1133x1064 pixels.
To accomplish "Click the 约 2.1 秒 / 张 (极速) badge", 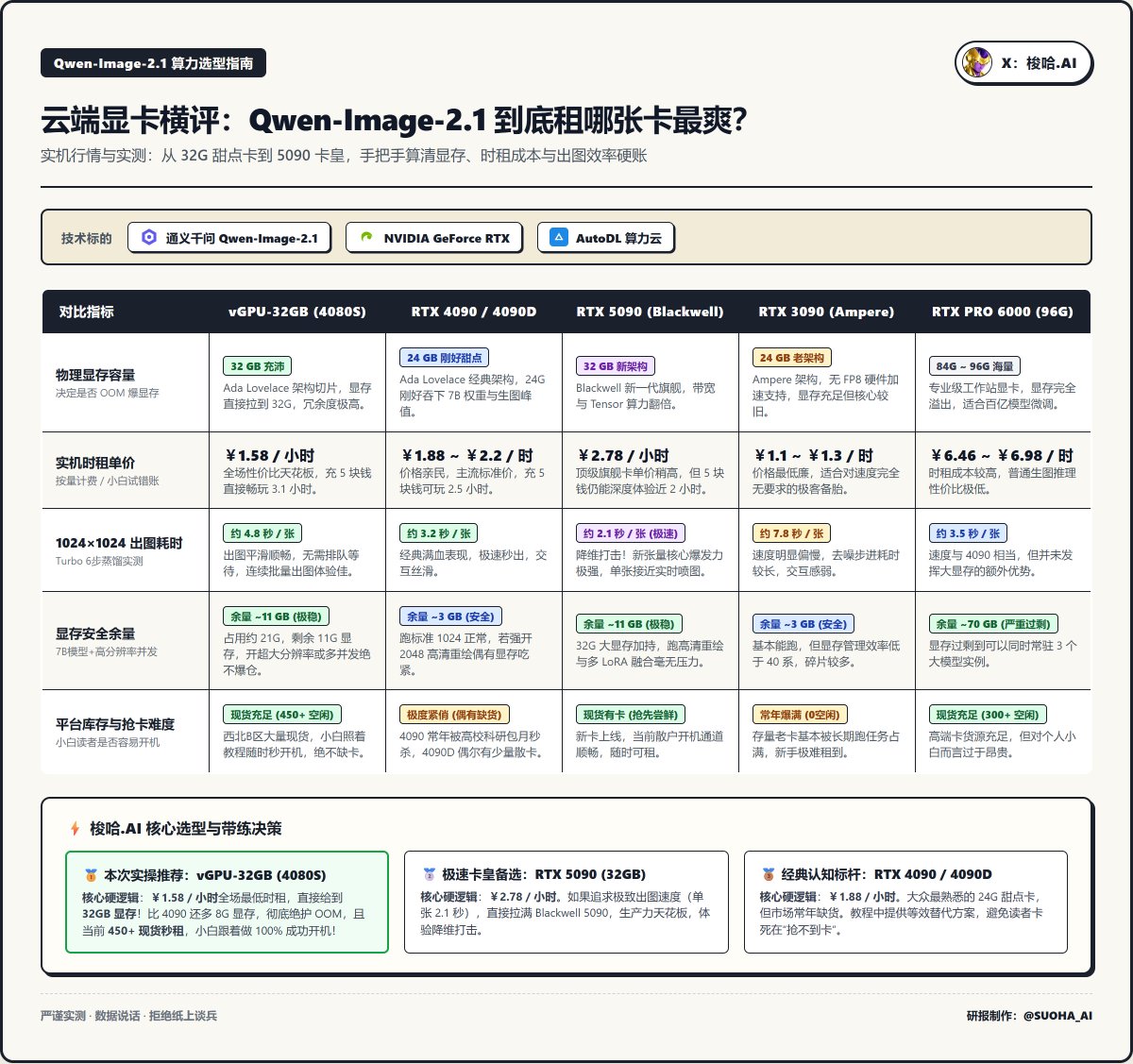I will [x=631, y=533].
